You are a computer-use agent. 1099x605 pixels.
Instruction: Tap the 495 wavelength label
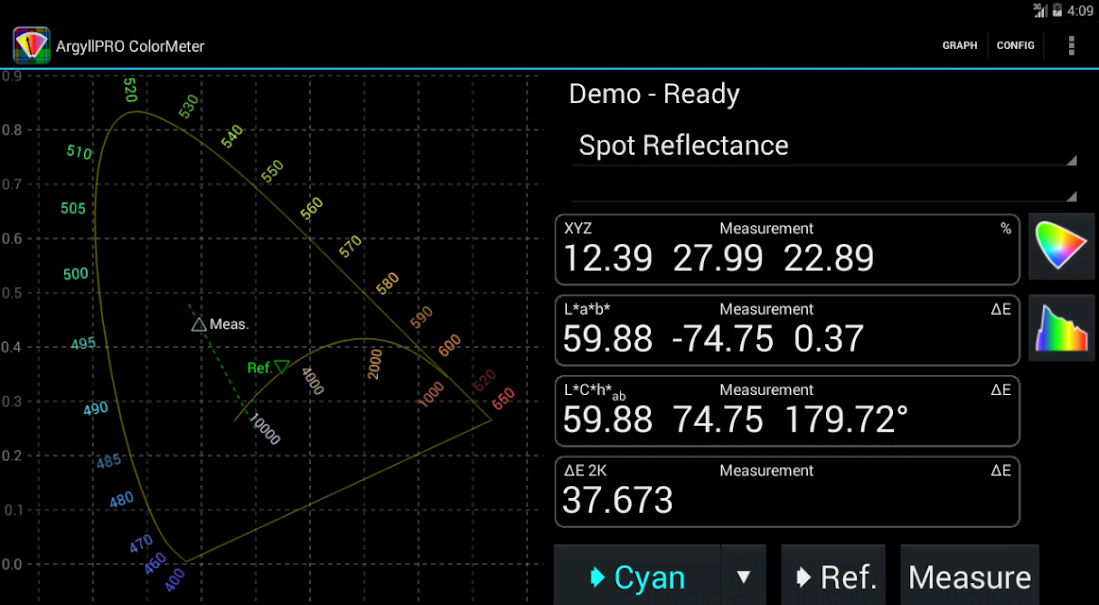click(x=83, y=344)
